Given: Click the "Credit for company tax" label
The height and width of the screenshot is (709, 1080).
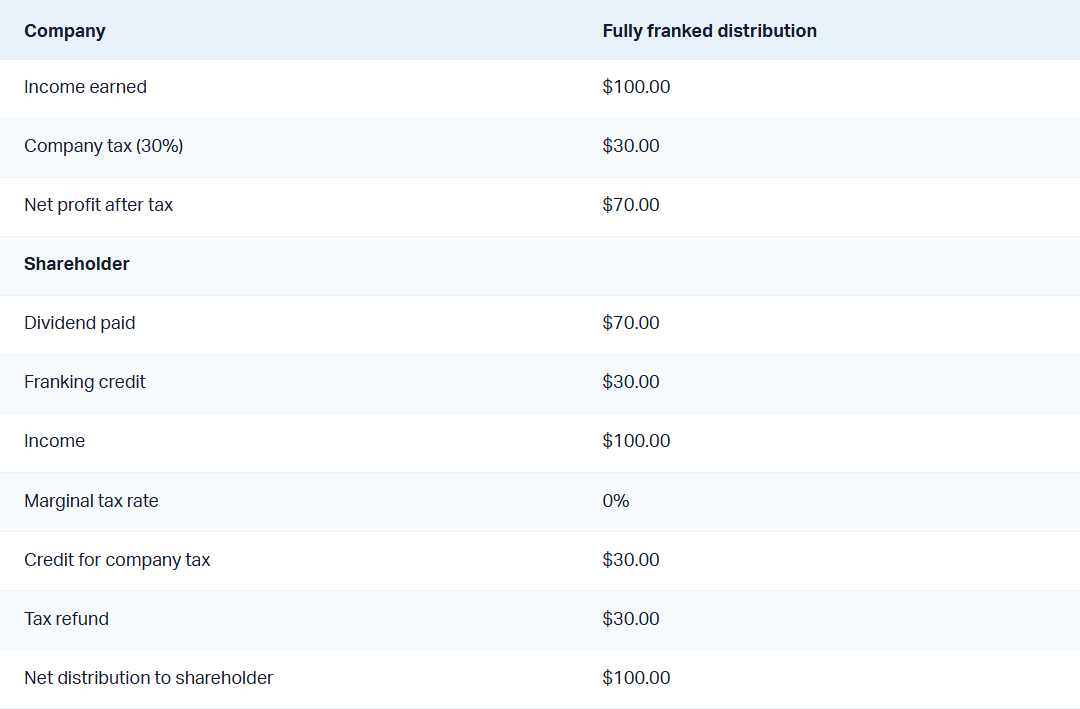Looking at the screenshot, I should 117,560.
